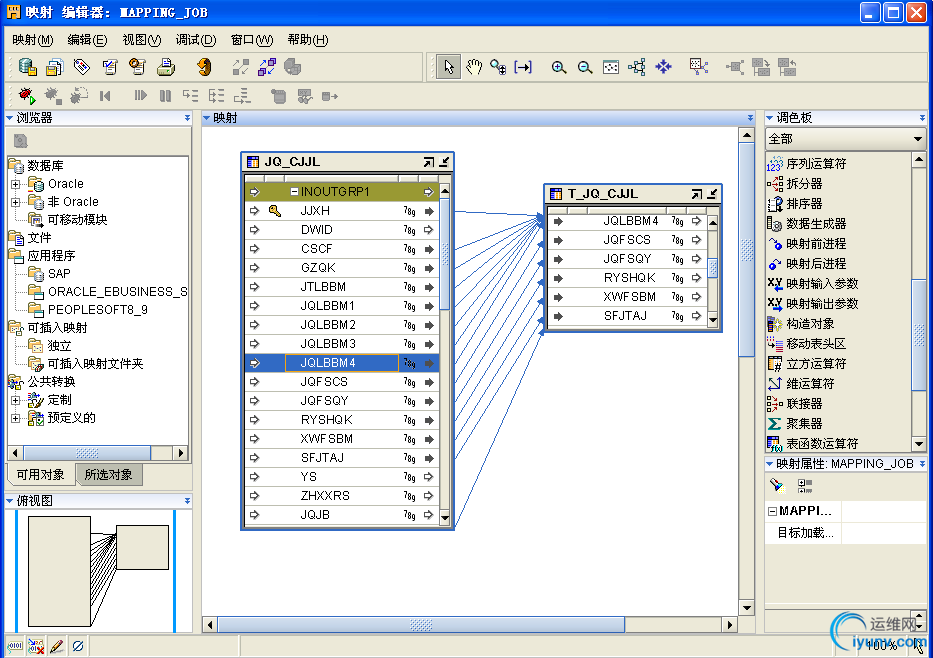Click scroll down arrow in JQ_CJJL operator
Image resolution: width=933 pixels, height=658 pixels.
[x=444, y=518]
